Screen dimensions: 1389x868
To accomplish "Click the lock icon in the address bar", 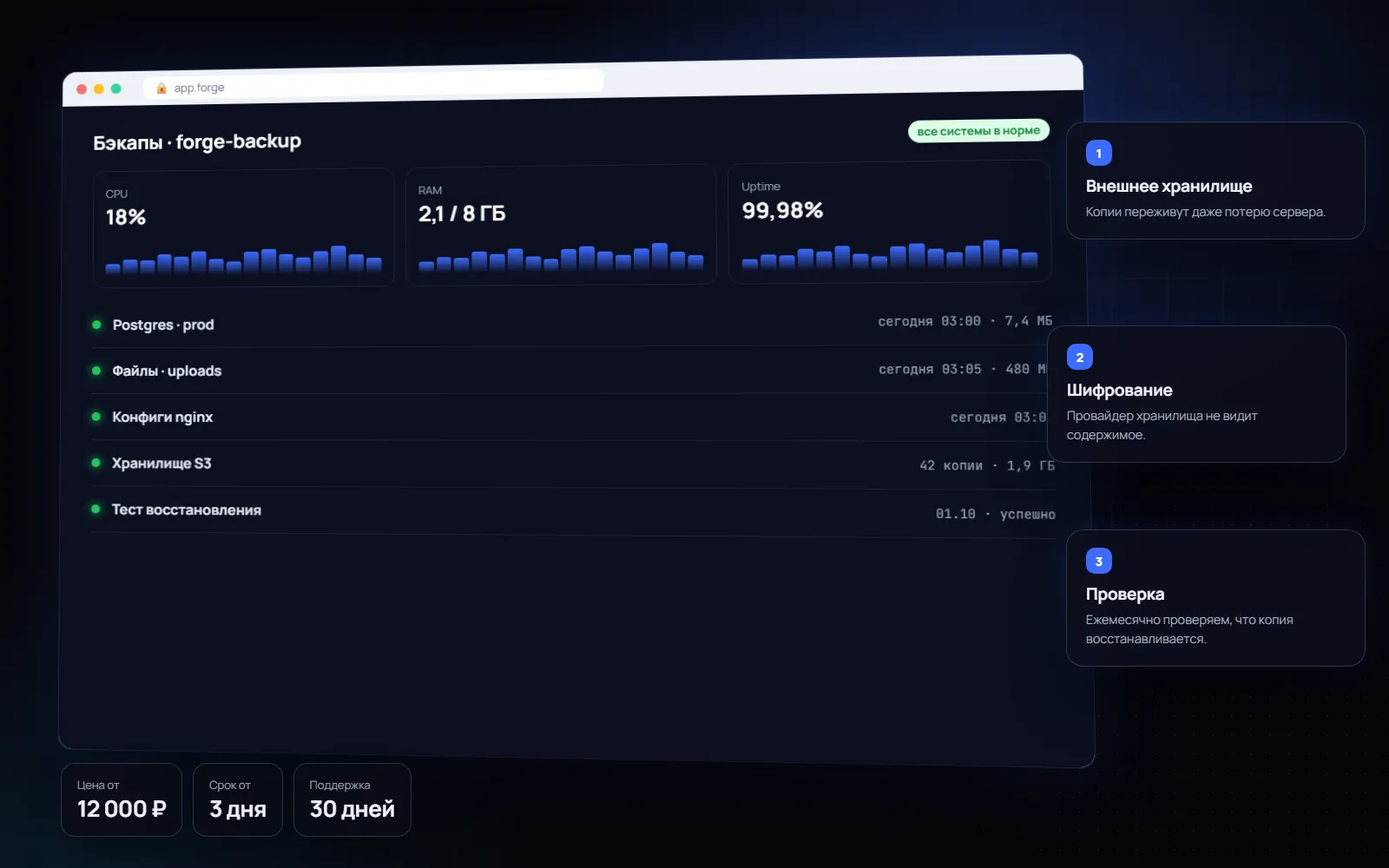I will coord(161,88).
